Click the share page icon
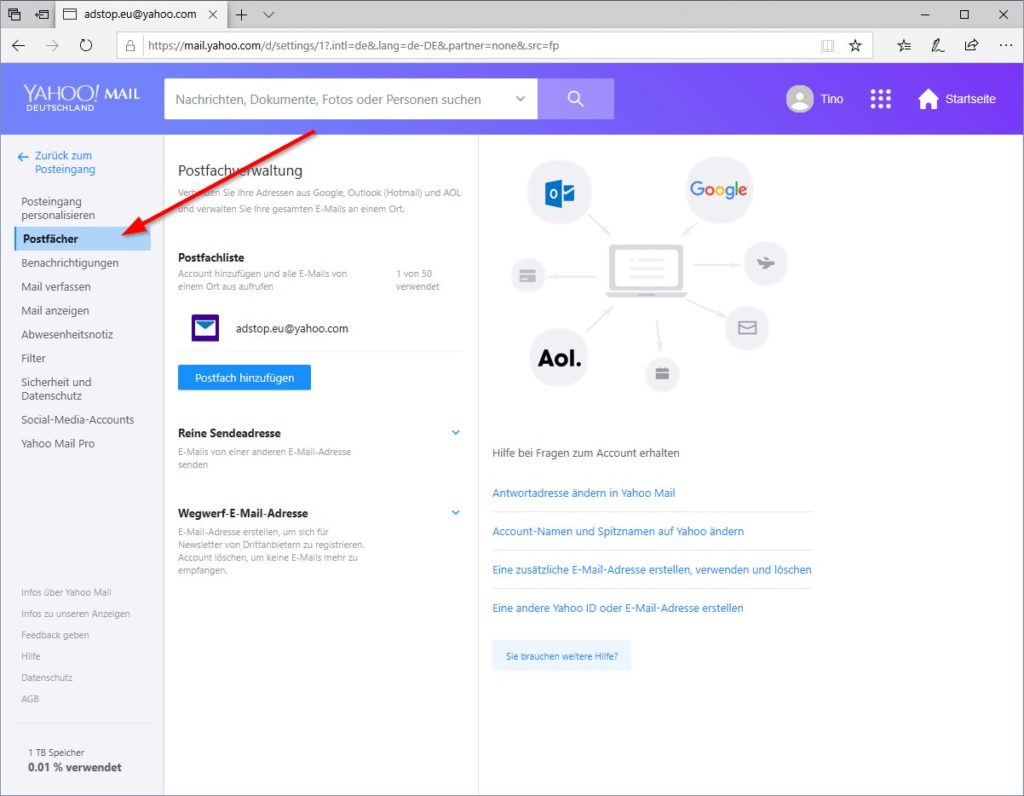The image size is (1024, 796). (x=972, y=46)
